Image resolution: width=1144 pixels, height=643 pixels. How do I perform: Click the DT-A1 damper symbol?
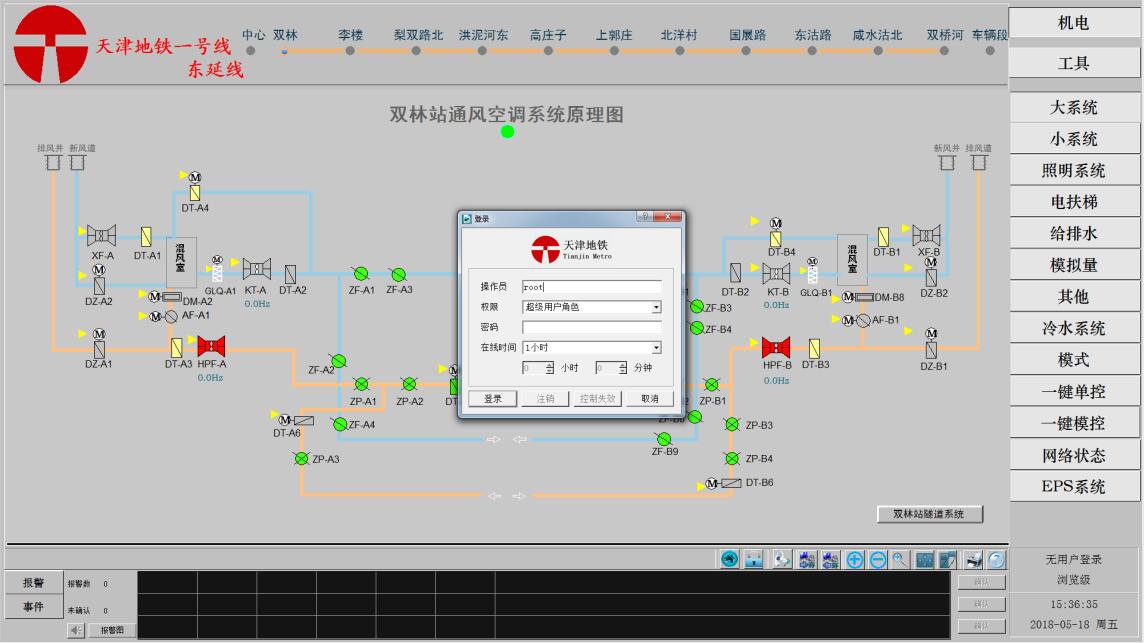point(146,236)
